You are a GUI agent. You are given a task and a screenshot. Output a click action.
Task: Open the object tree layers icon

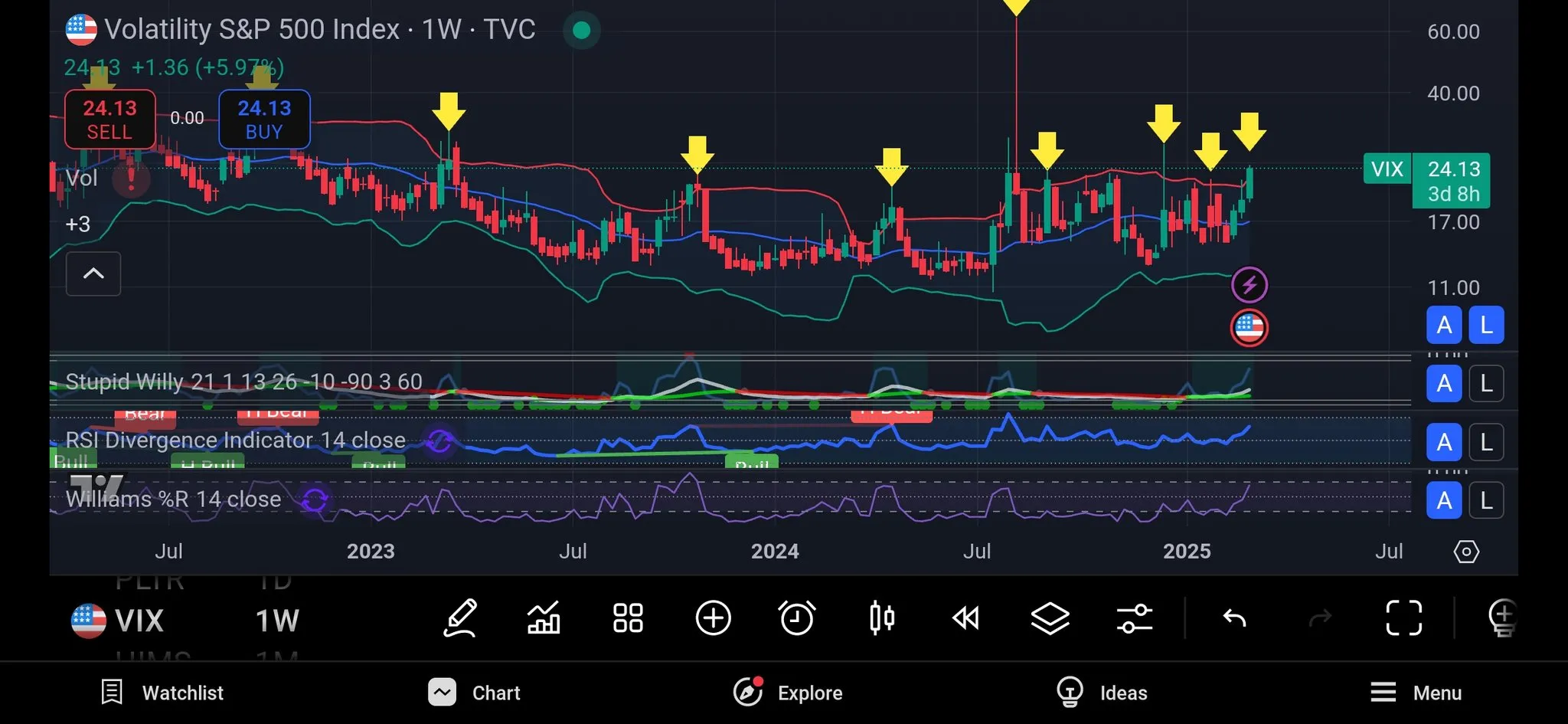(x=1050, y=618)
